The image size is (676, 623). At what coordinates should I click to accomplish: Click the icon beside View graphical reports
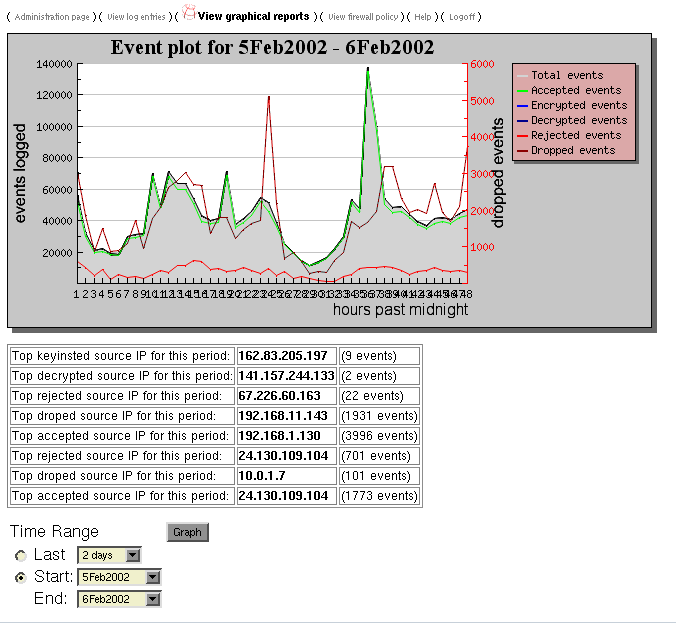click(188, 13)
